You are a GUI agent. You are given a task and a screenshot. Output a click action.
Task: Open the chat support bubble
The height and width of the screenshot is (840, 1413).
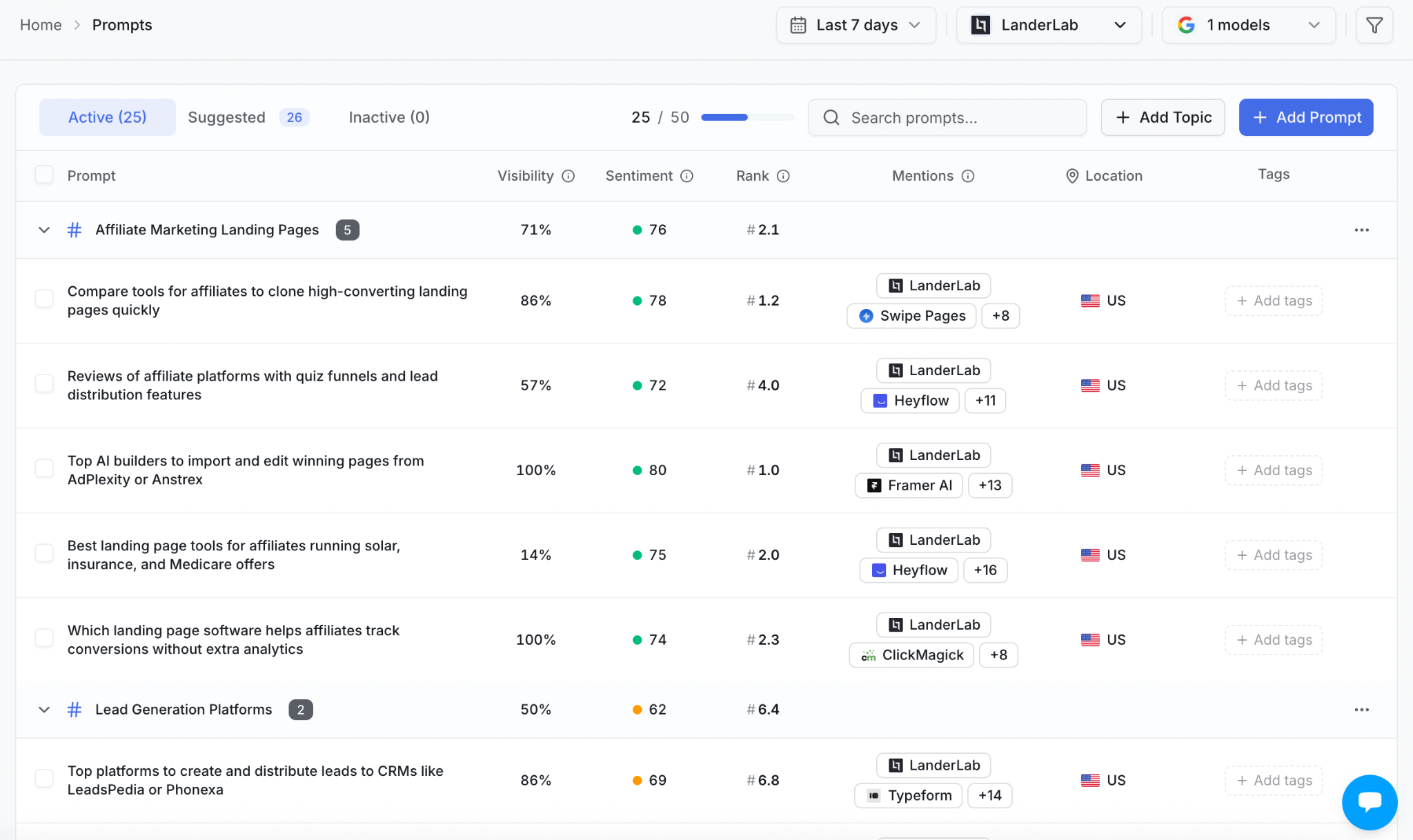click(x=1370, y=802)
